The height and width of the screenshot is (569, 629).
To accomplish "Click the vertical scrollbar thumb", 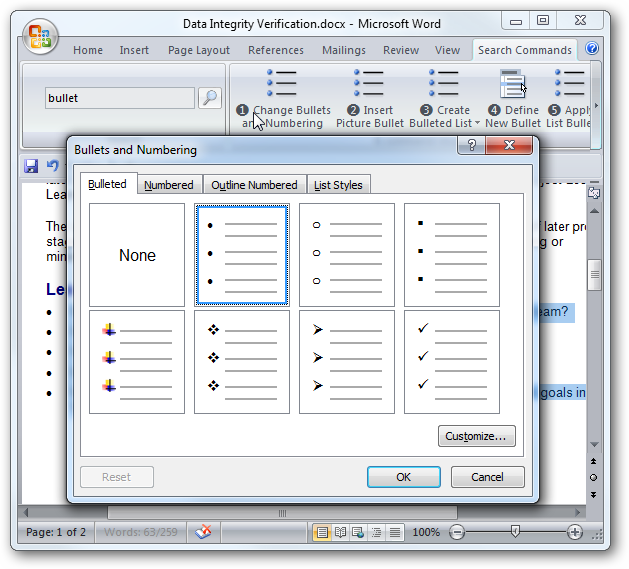I will [x=594, y=275].
